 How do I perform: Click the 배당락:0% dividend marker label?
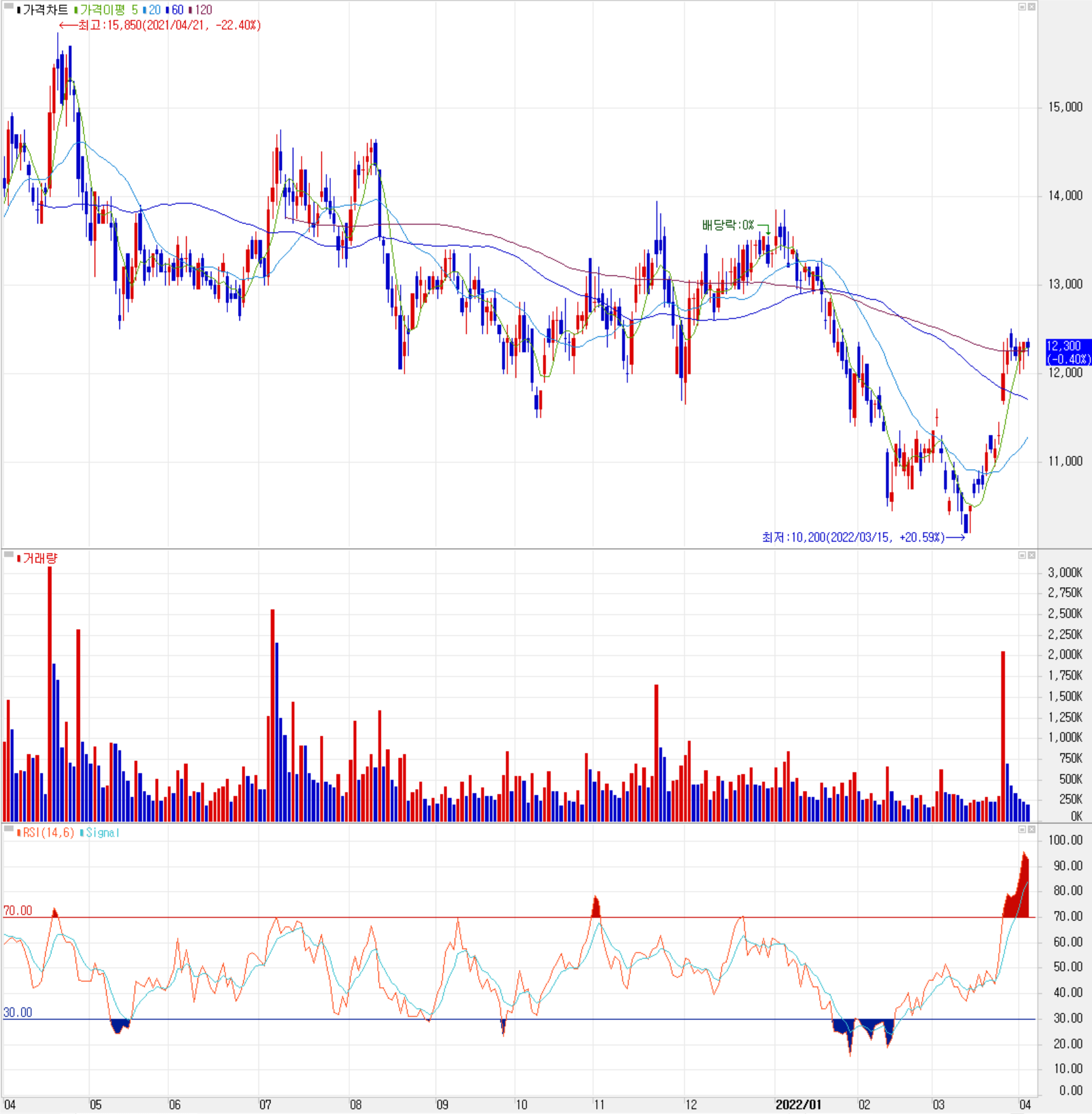click(728, 225)
